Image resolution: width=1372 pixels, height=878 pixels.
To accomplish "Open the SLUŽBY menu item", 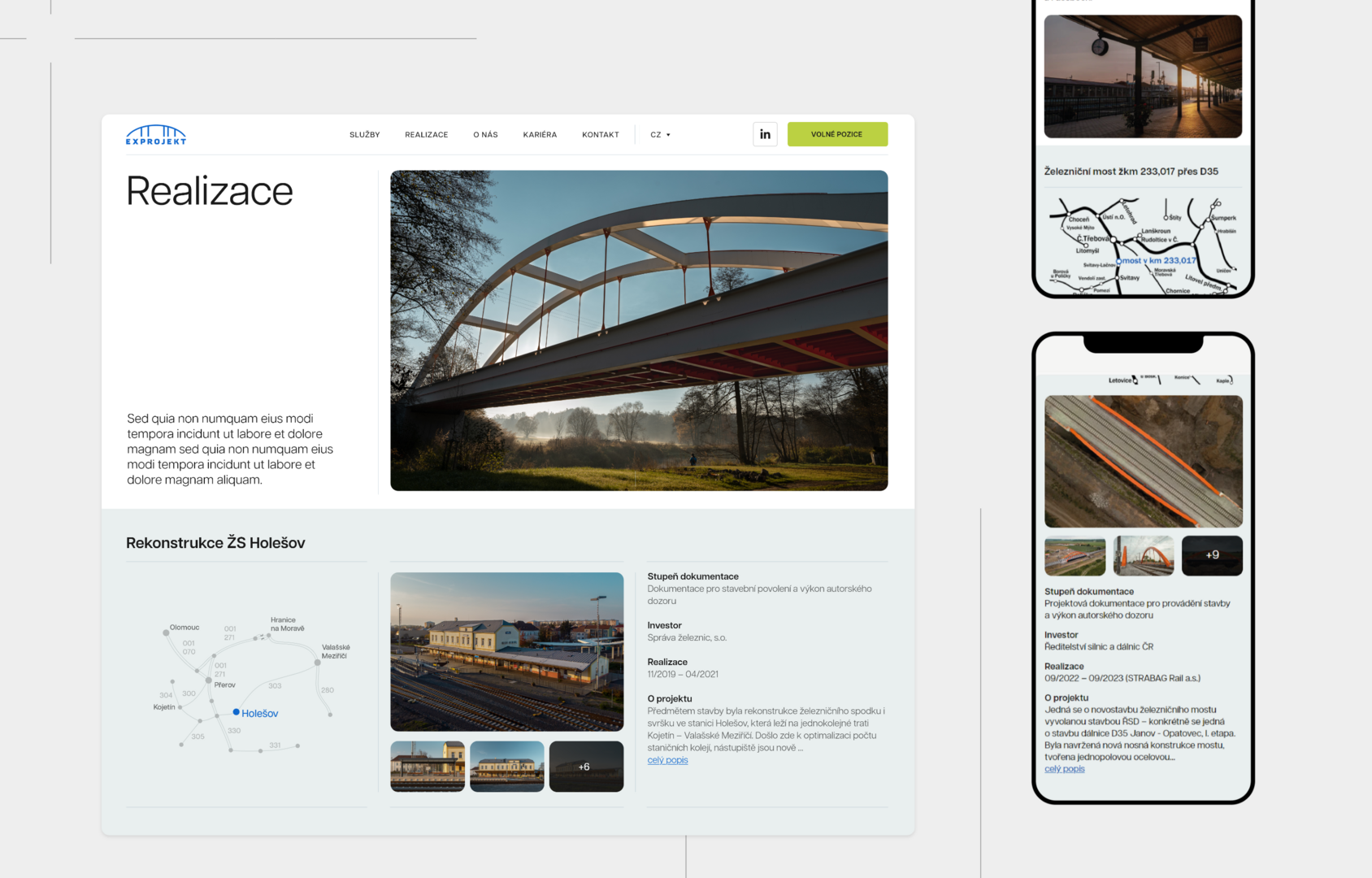I will pos(364,135).
